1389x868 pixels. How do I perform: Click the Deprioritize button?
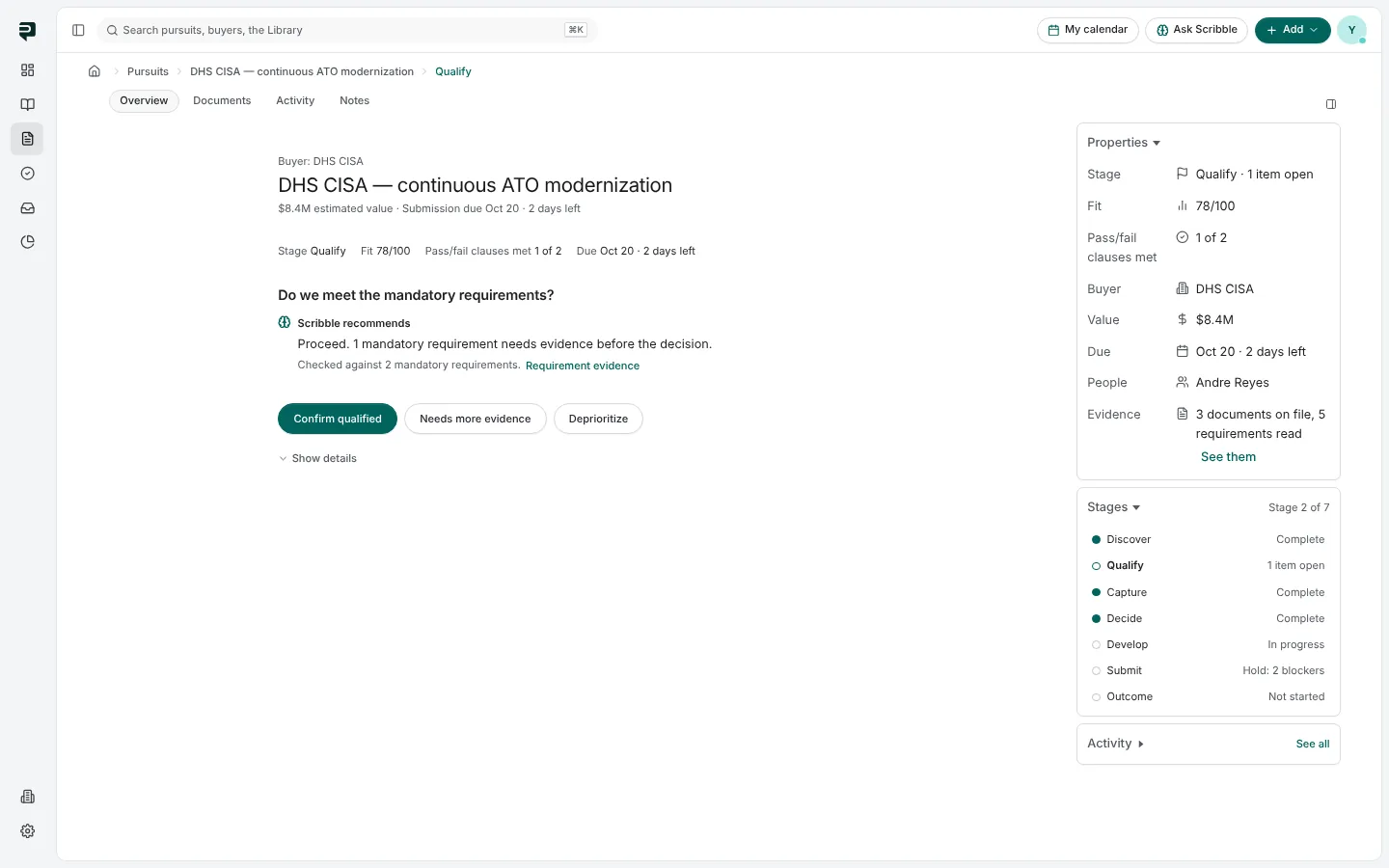coord(598,419)
